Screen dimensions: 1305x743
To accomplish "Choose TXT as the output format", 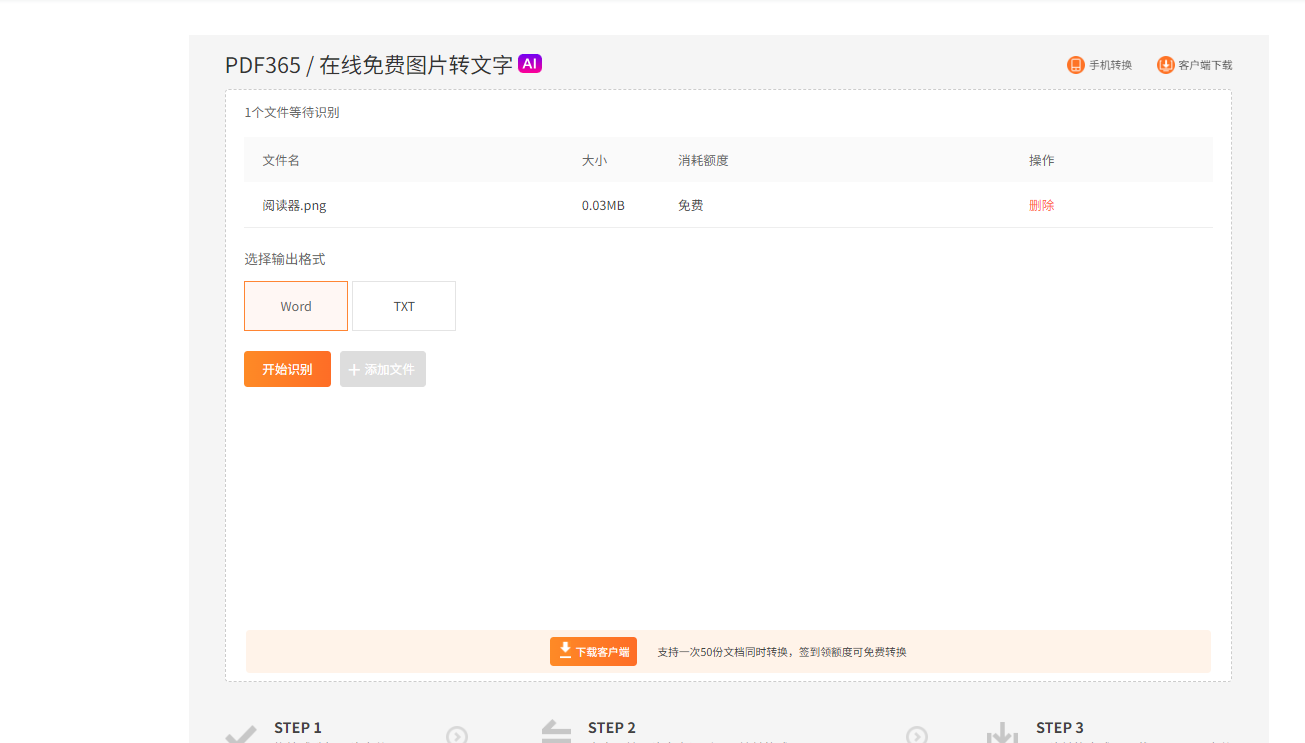I will click(x=404, y=306).
